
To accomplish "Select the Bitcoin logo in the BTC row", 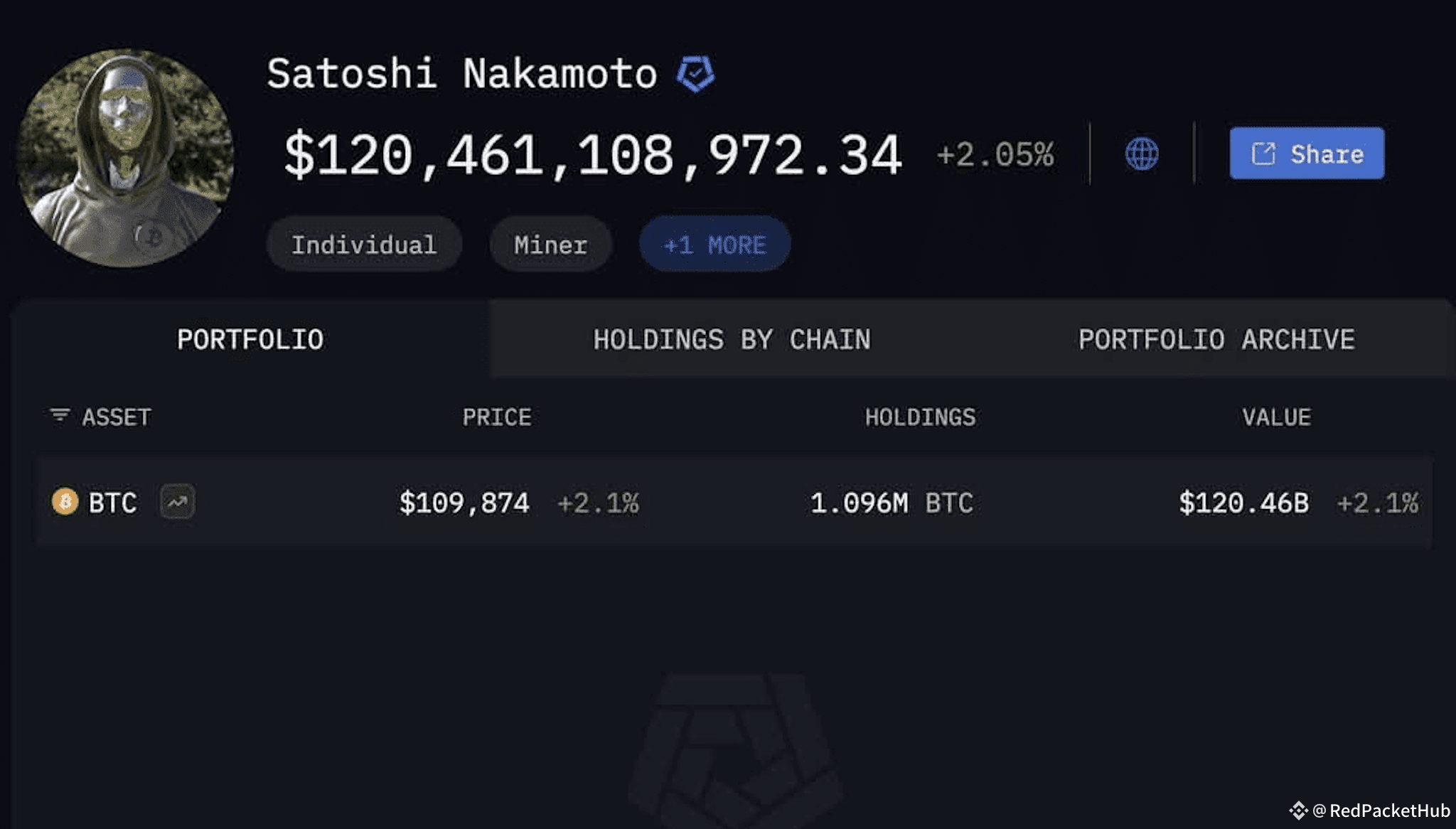I will 64,503.
